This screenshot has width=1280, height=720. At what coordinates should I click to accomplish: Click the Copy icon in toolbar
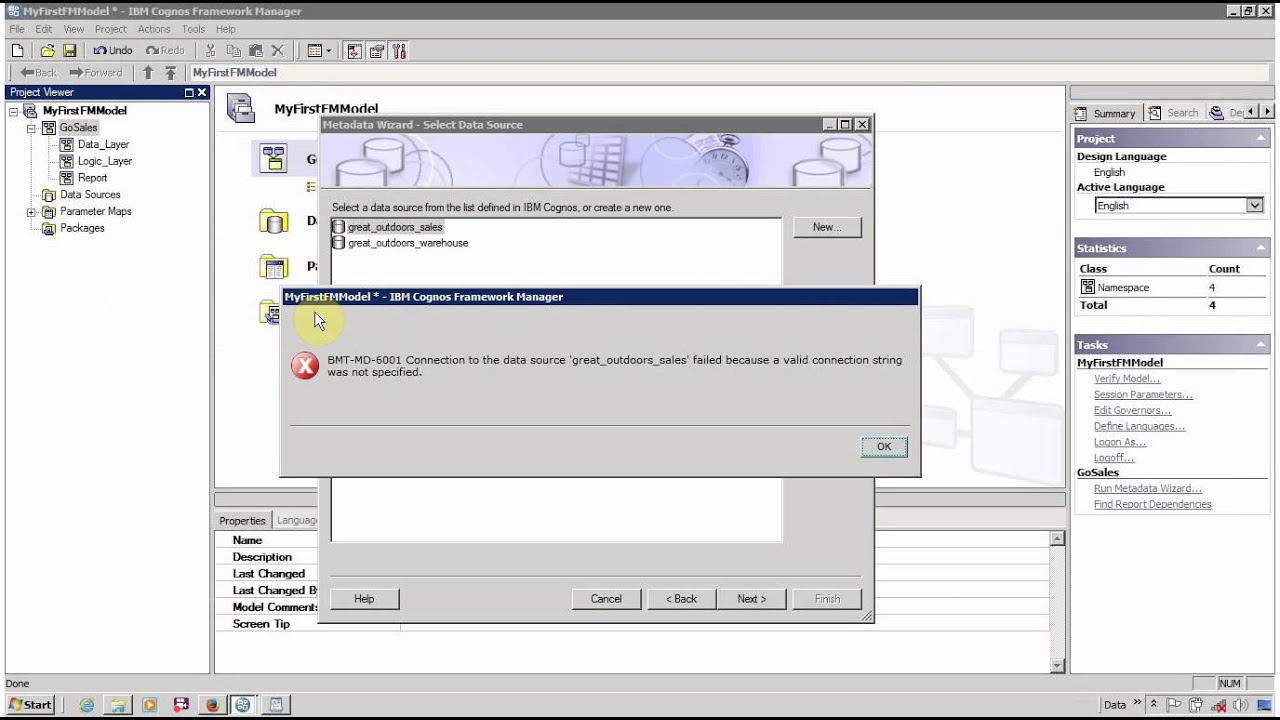[x=233, y=51]
